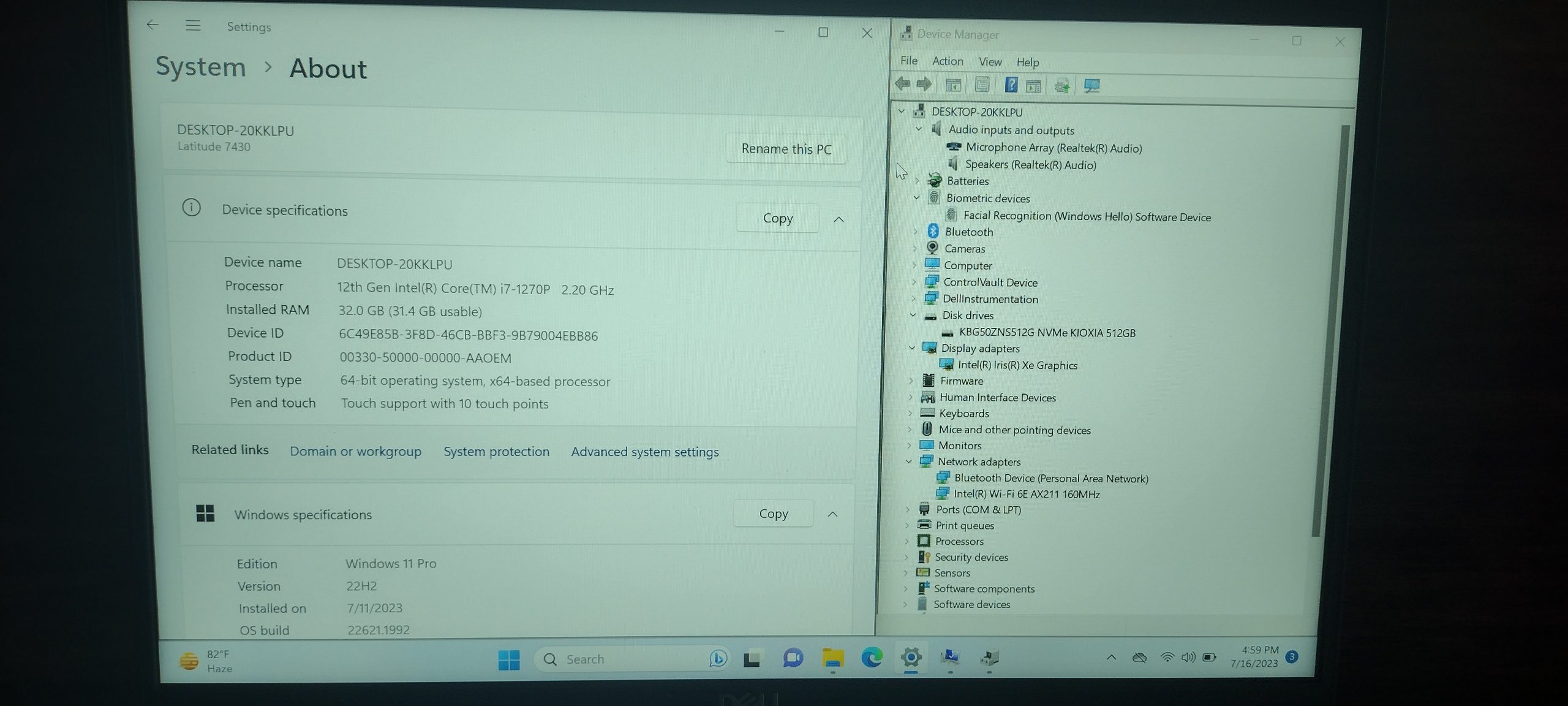Open the Help menu in Device Manager
Image resolution: width=1568 pixels, height=706 pixels.
point(1028,62)
